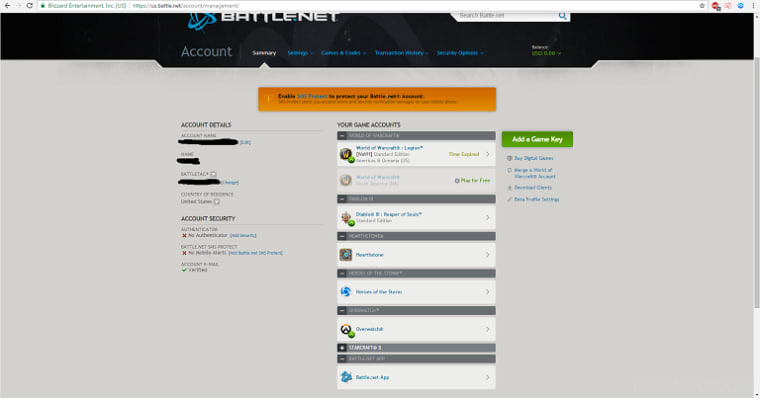Viewport: 760px width, 398px height.
Task: Click the Play for Free circle icon
Action: (x=457, y=181)
